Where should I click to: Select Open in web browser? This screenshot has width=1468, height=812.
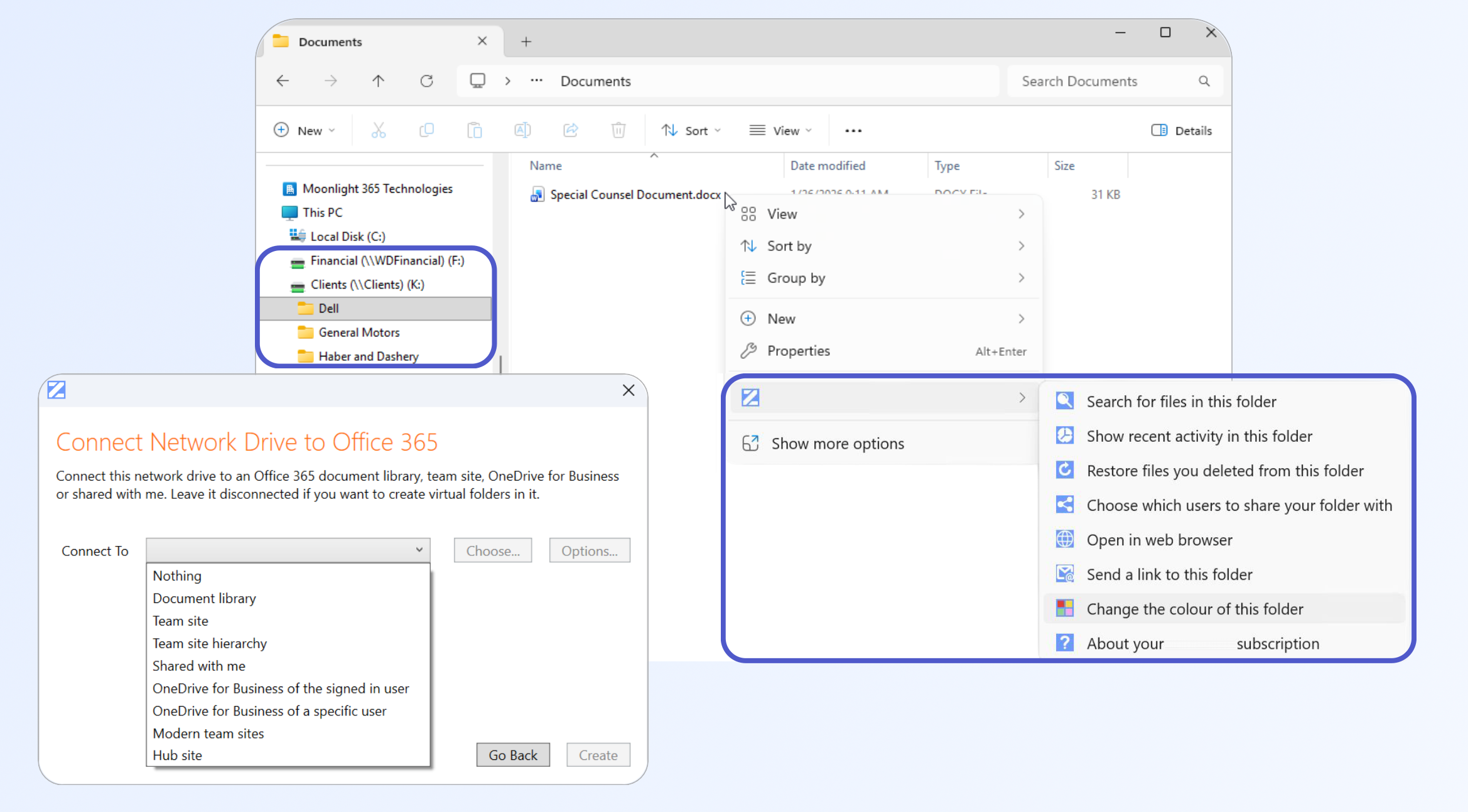click(1222, 540)
